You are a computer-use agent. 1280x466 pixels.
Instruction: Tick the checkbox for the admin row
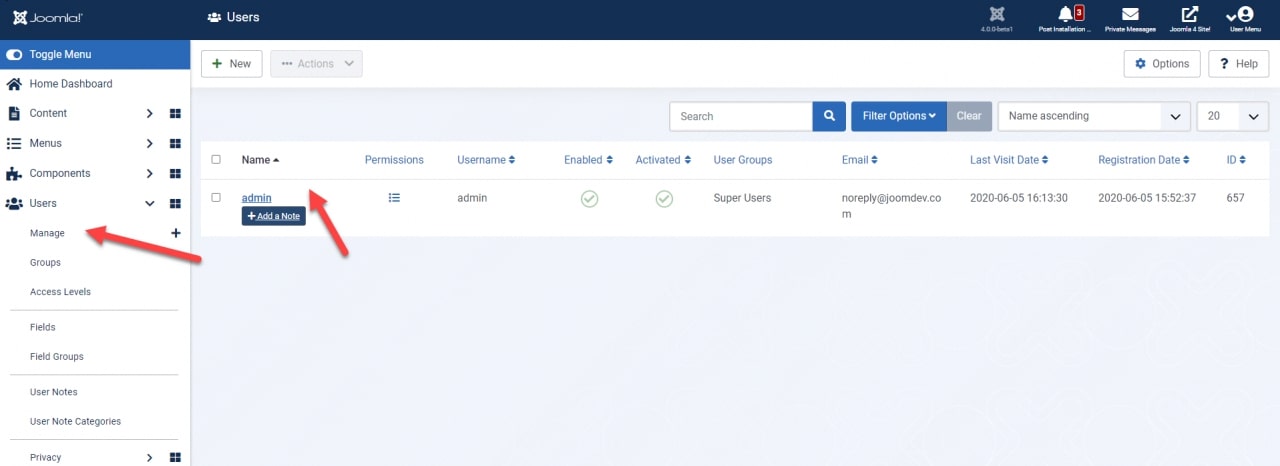pos(216,198)
